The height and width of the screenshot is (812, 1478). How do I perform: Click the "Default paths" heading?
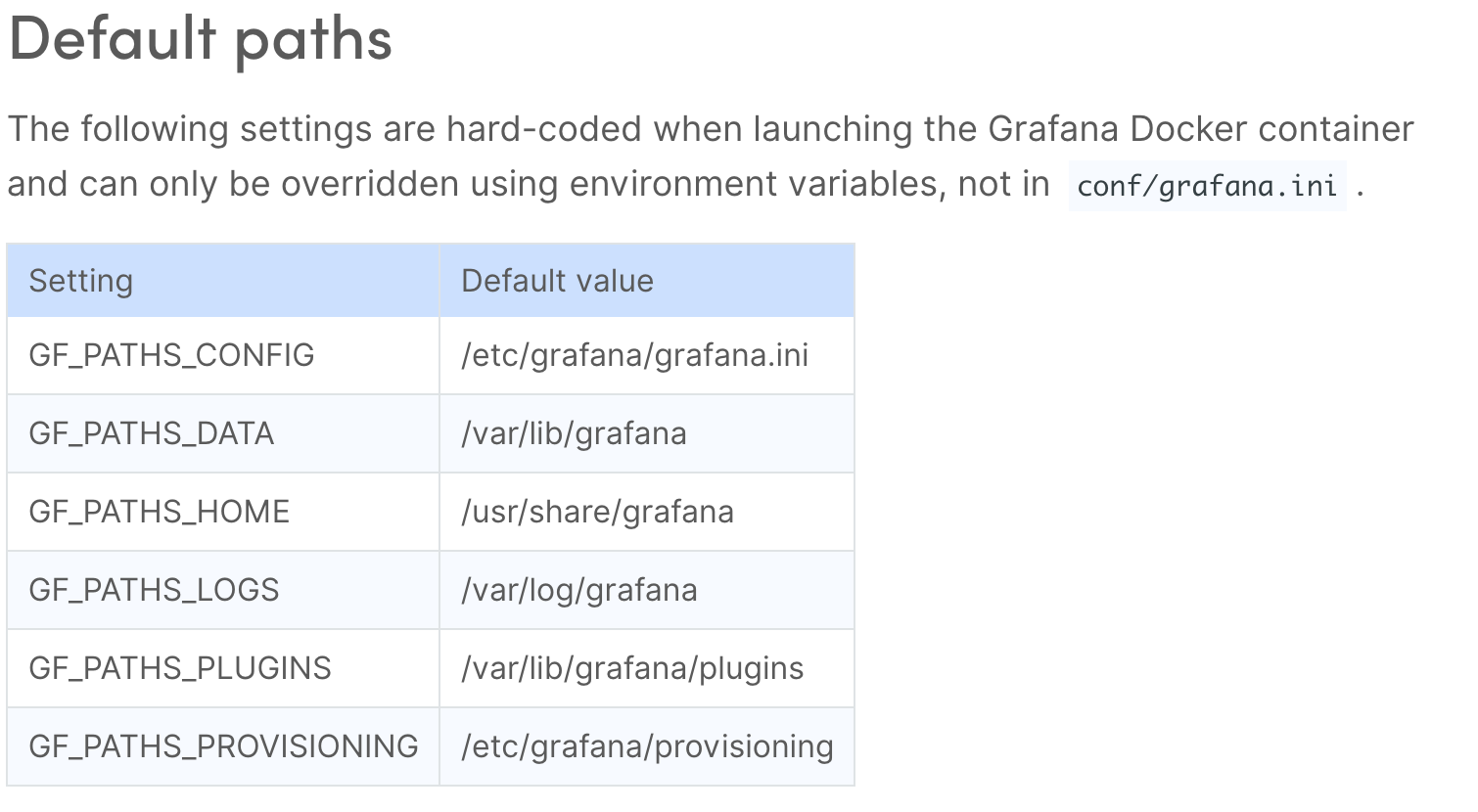(x=201, y=39)
